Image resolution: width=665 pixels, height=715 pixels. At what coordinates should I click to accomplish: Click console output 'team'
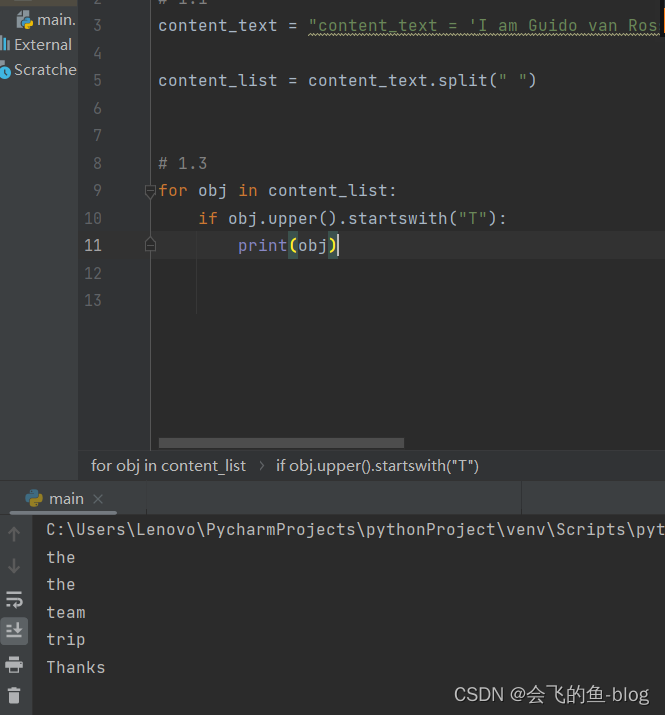coord(66,612)
